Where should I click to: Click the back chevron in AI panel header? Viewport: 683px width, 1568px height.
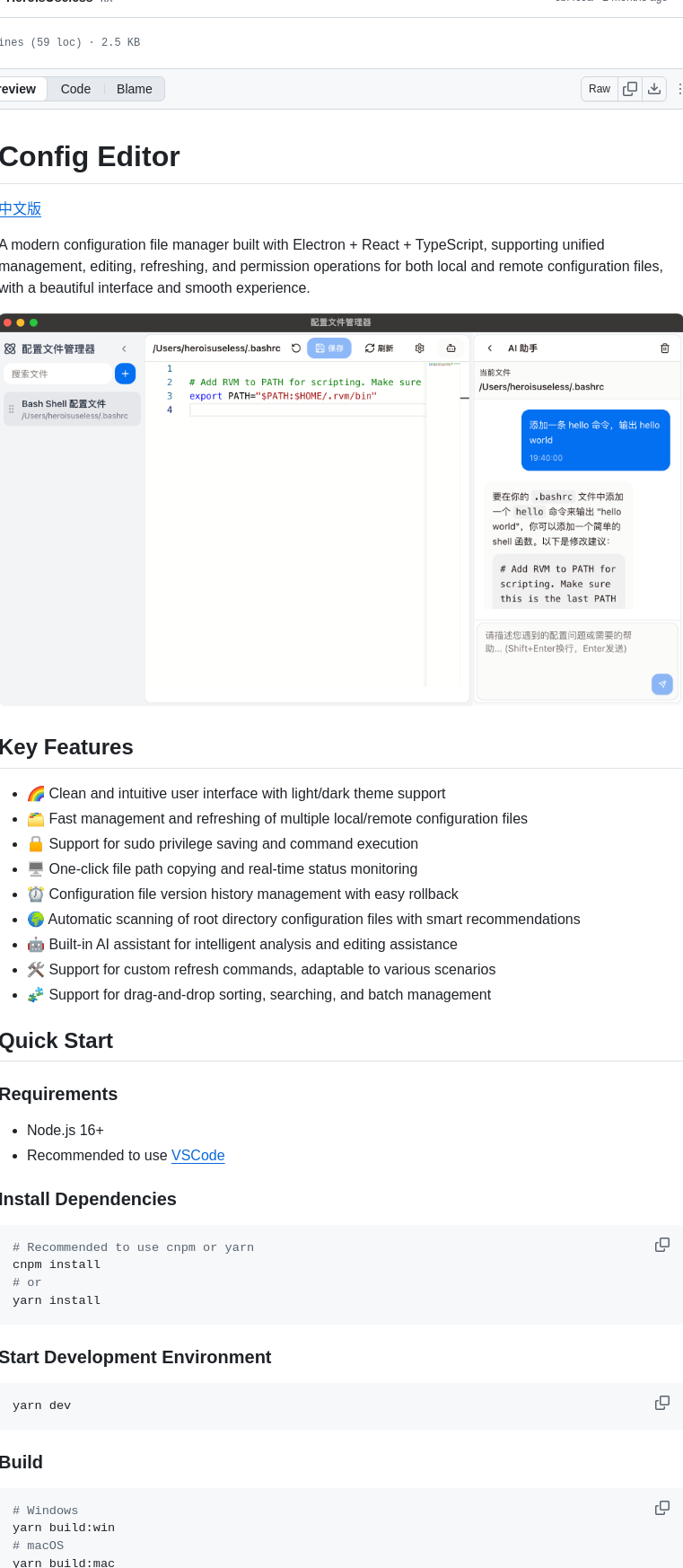click(x=490, y=348)
